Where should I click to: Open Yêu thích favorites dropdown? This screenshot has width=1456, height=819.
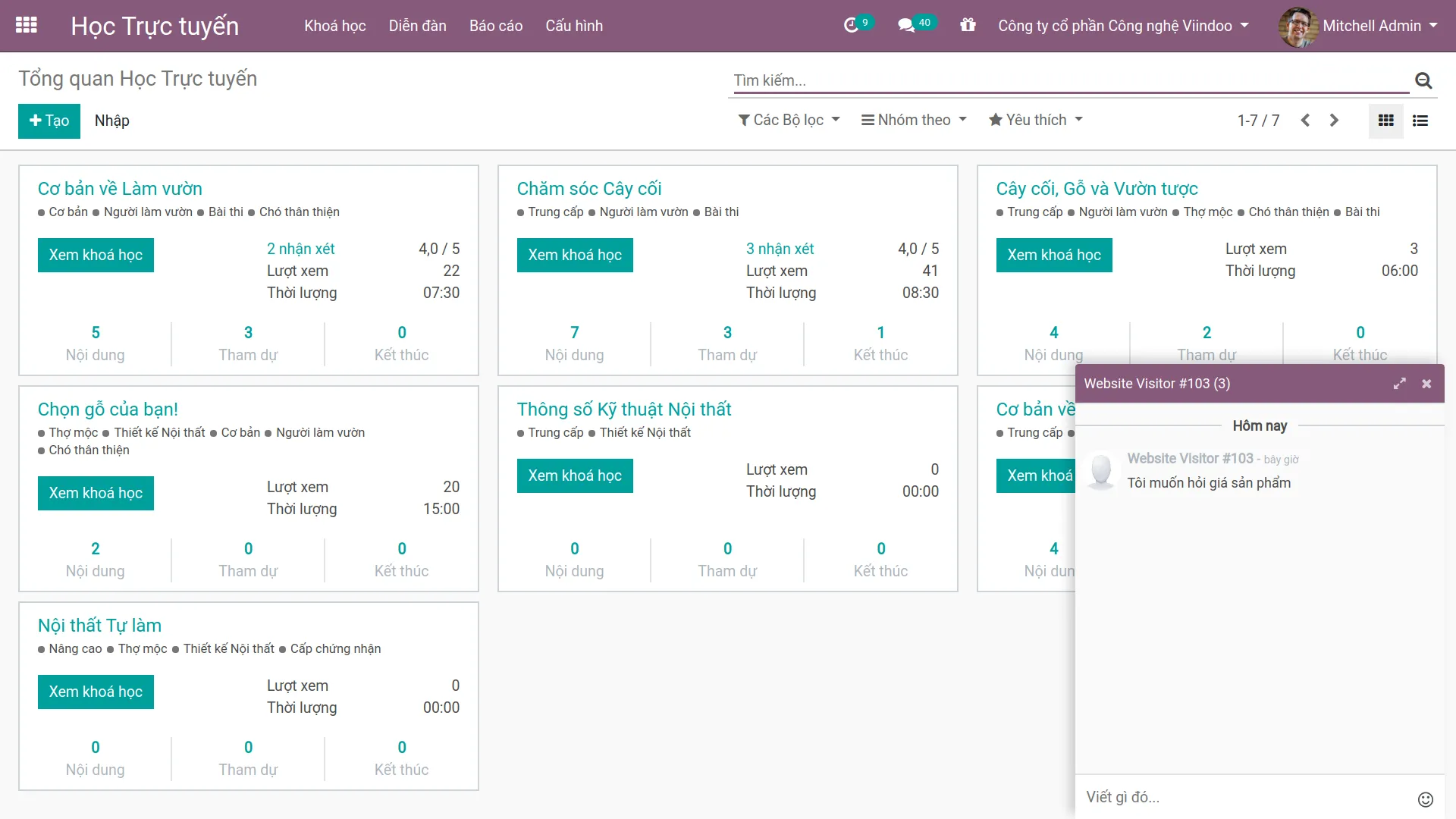[x=1036, y=120]
